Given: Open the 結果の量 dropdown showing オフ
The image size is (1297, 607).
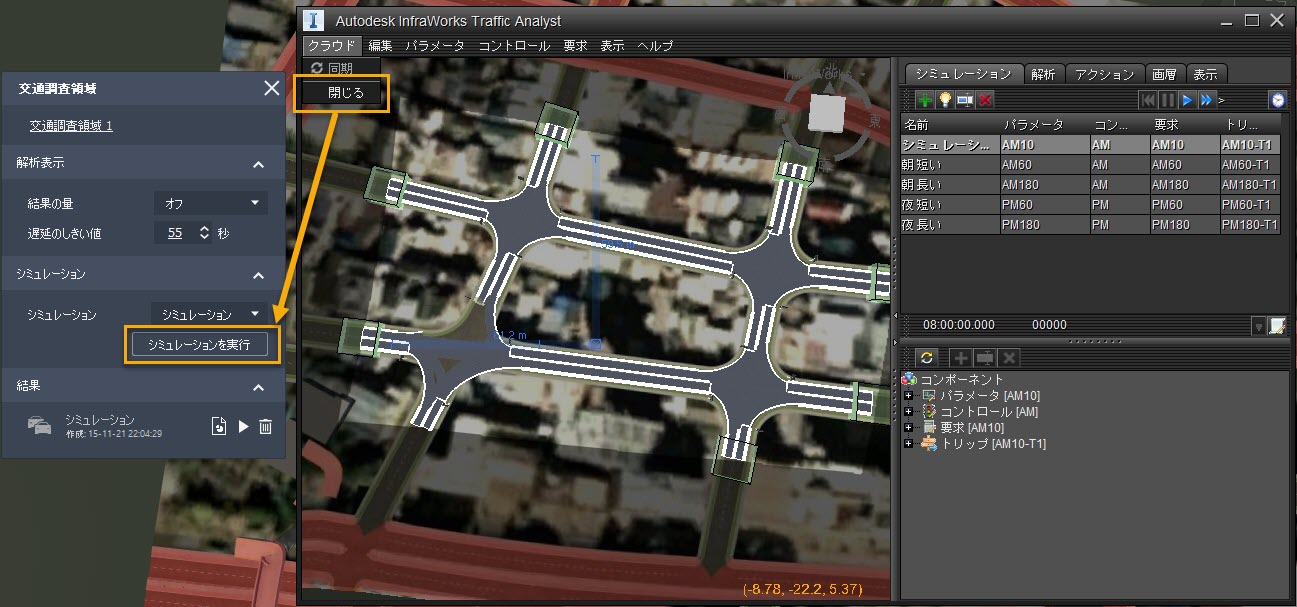Looking at the screenshot, I should [x=211, y=202].
